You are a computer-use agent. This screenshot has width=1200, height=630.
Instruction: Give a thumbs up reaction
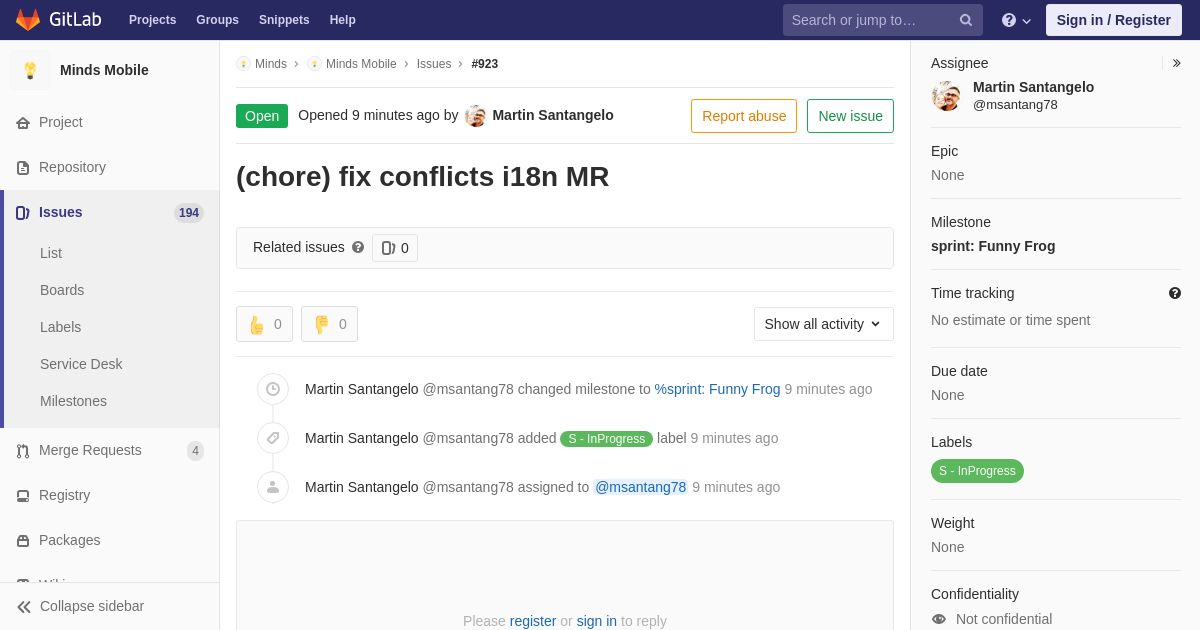(x=264, y=324)
